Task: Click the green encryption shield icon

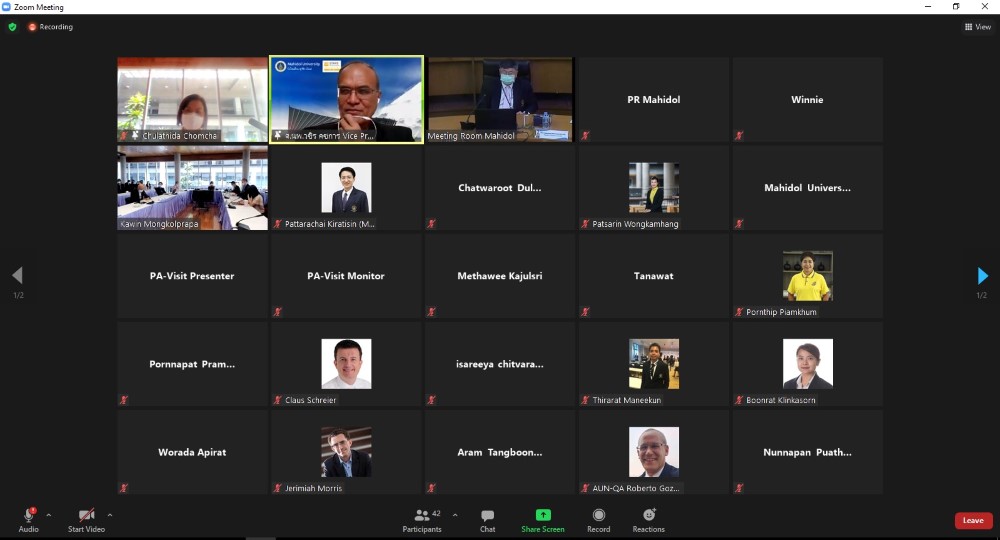Action: click(13, 27)
